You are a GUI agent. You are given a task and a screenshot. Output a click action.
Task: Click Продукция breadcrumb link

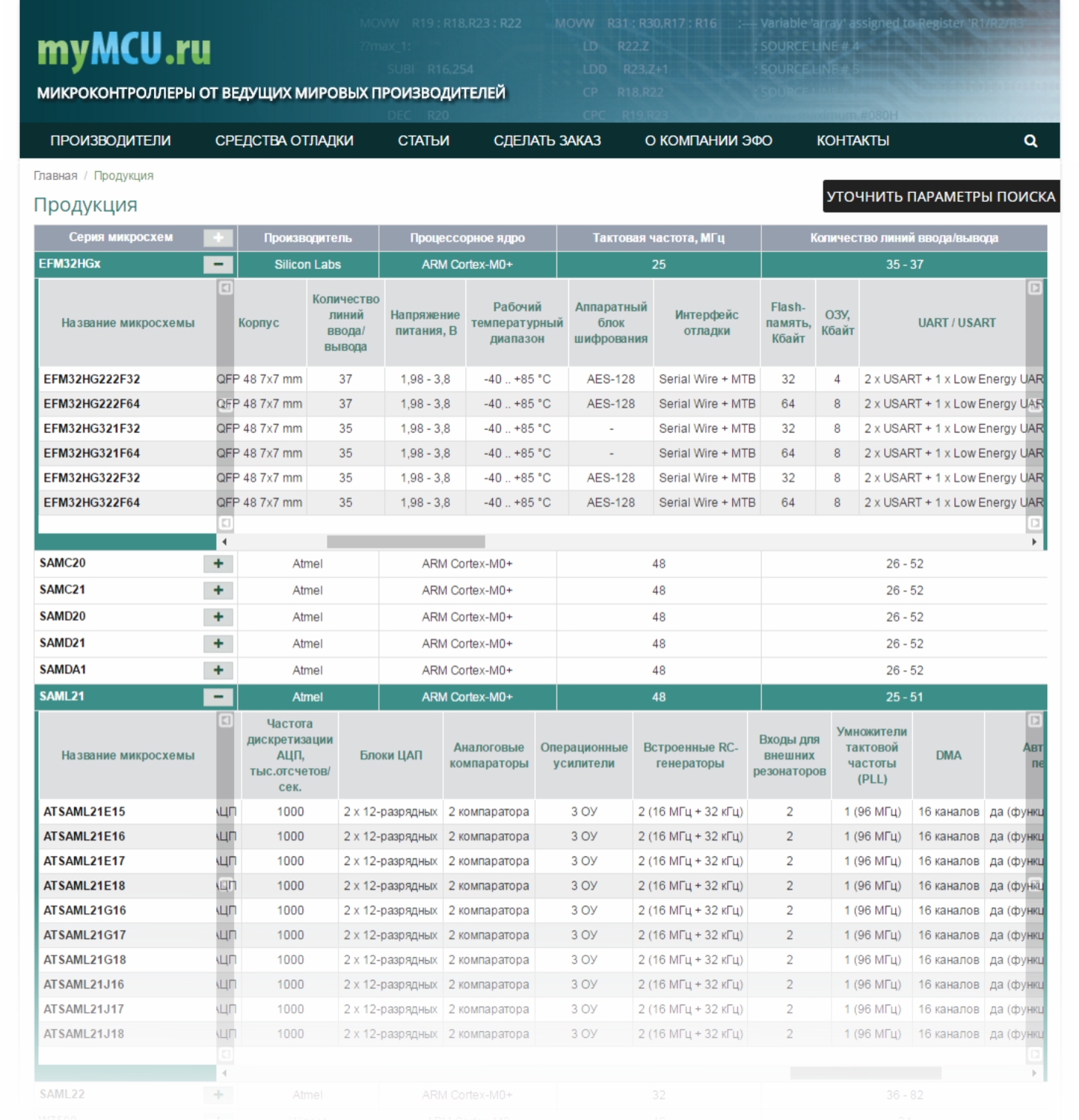click(x=124, y=176)
